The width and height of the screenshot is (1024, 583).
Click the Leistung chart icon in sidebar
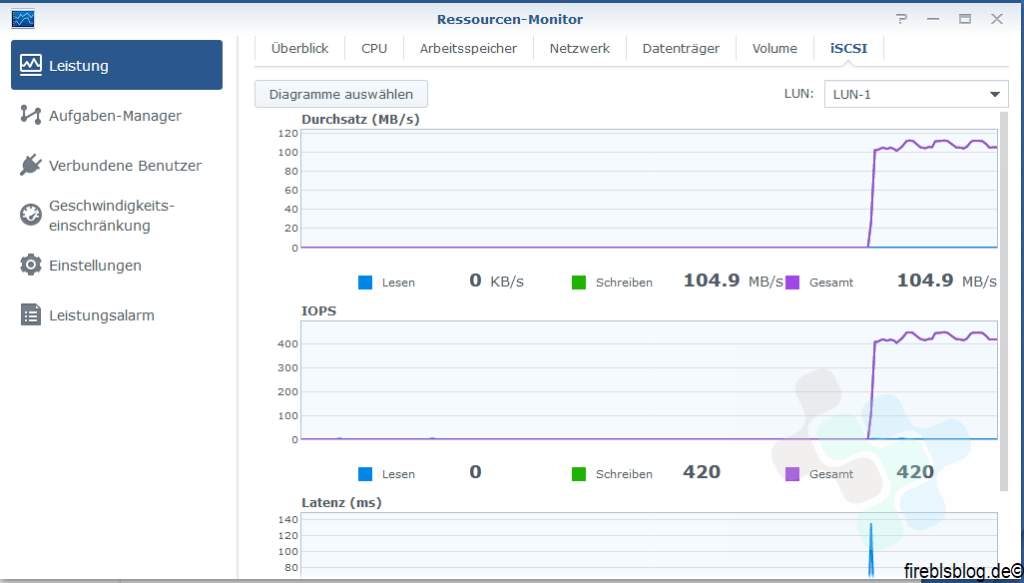pos(31,65)
